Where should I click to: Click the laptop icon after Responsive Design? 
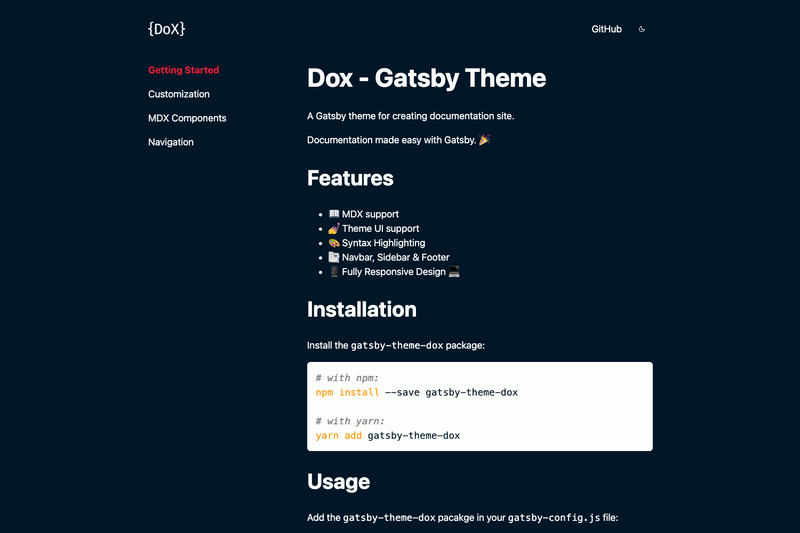coord(454,271)
